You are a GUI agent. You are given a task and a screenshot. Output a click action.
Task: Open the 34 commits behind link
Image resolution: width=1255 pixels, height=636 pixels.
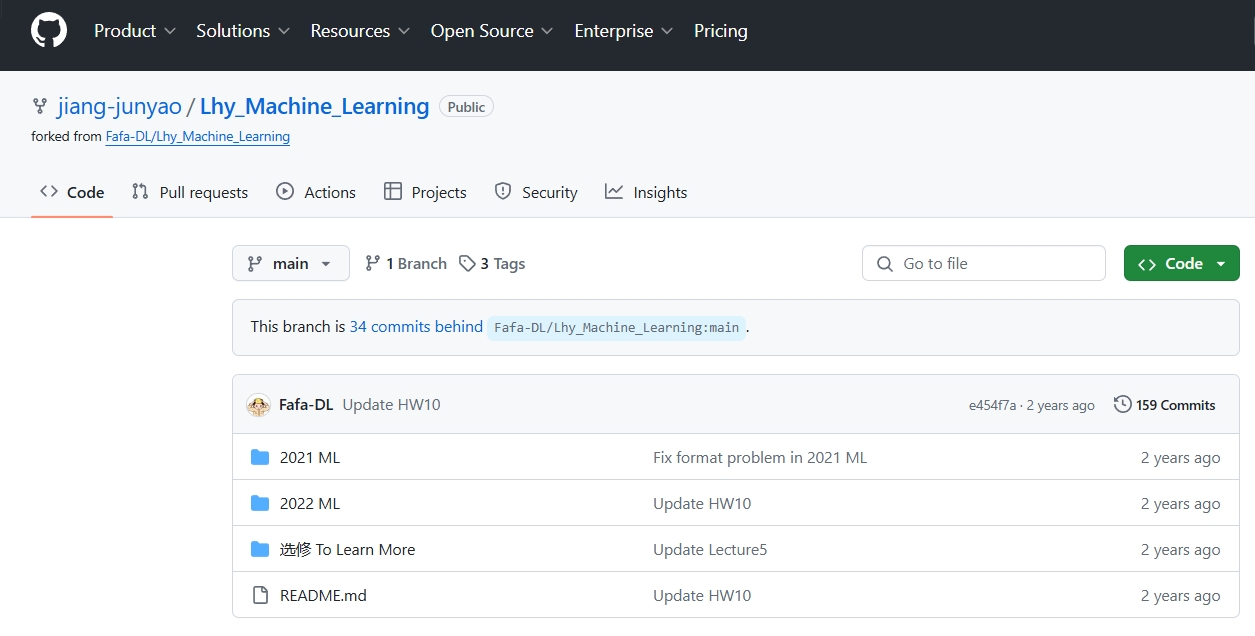click(416, 326)
